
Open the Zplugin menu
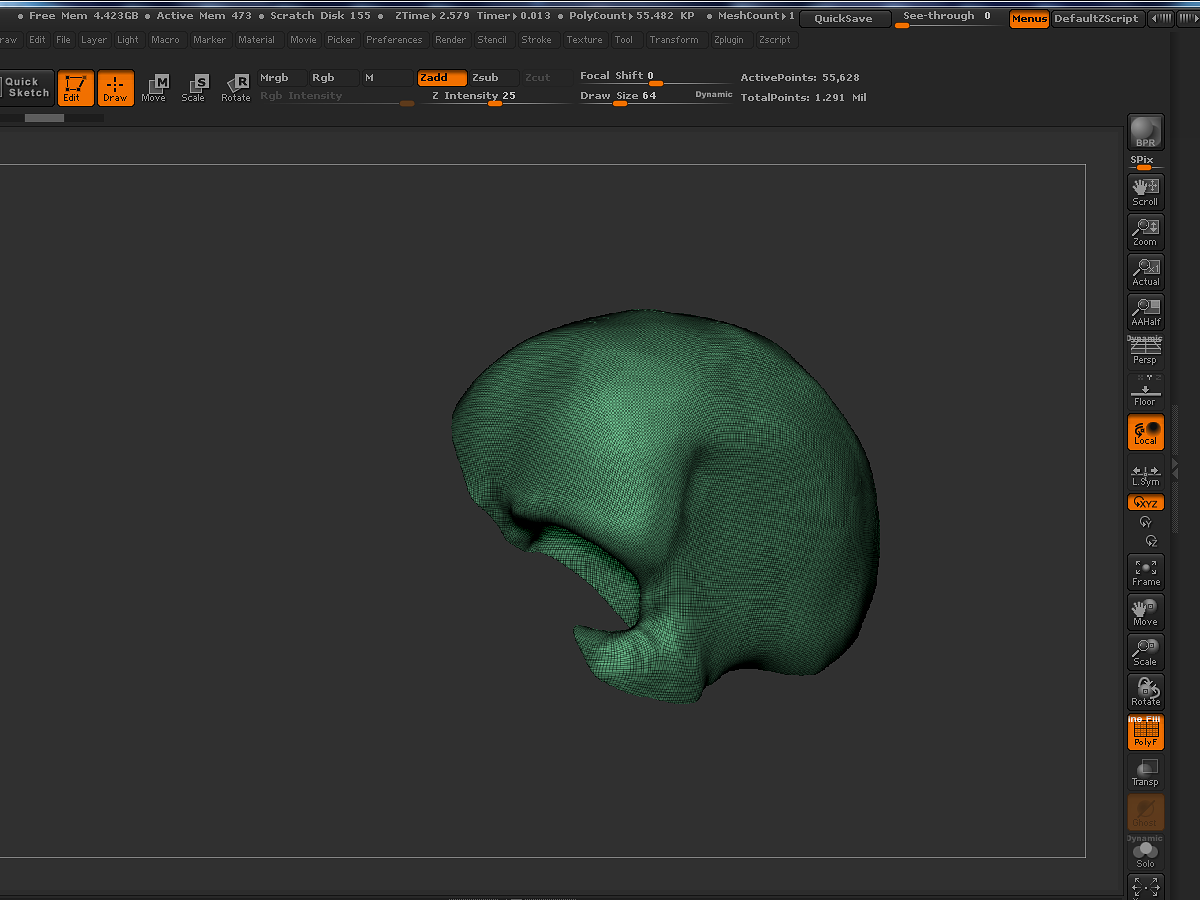(x=730, y=40)
